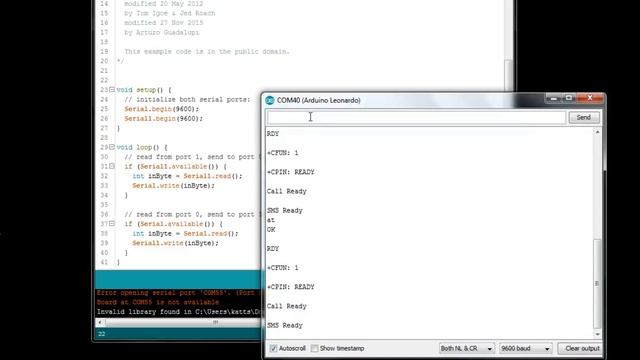Click the serial output vertical scrollbar thumb
640x360 pixels.
597,283
